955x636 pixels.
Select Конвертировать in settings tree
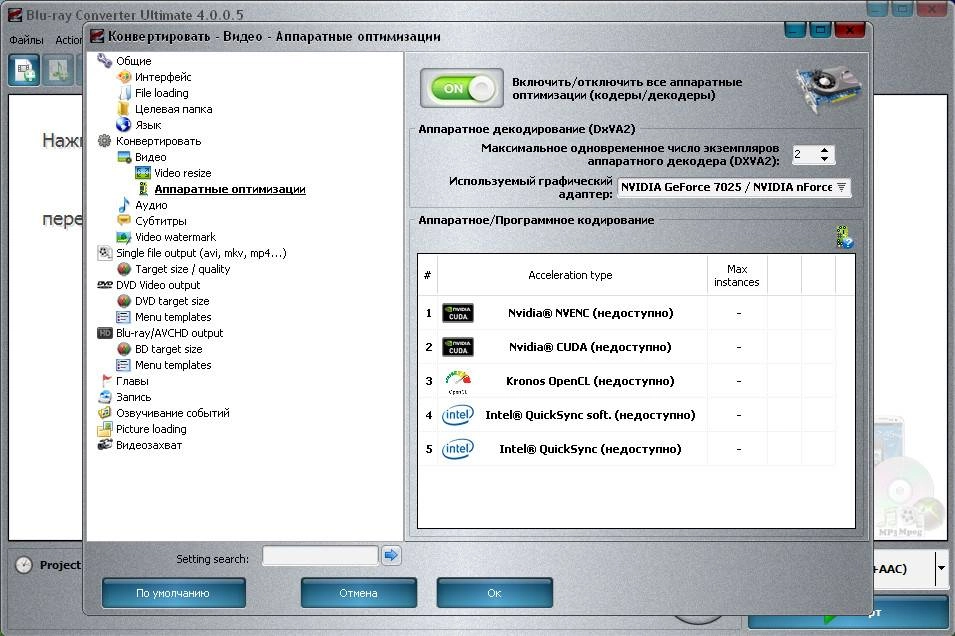point(158,141)
